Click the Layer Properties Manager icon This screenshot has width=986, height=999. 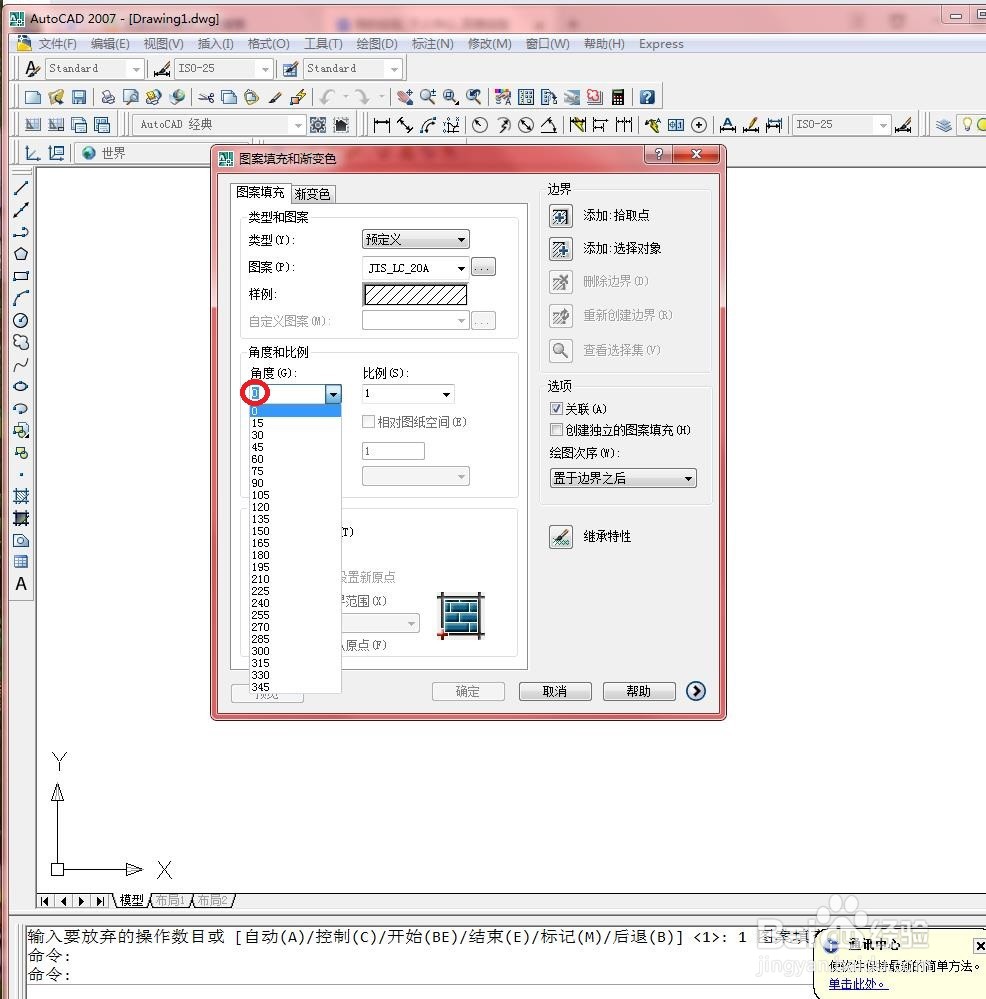944,125
